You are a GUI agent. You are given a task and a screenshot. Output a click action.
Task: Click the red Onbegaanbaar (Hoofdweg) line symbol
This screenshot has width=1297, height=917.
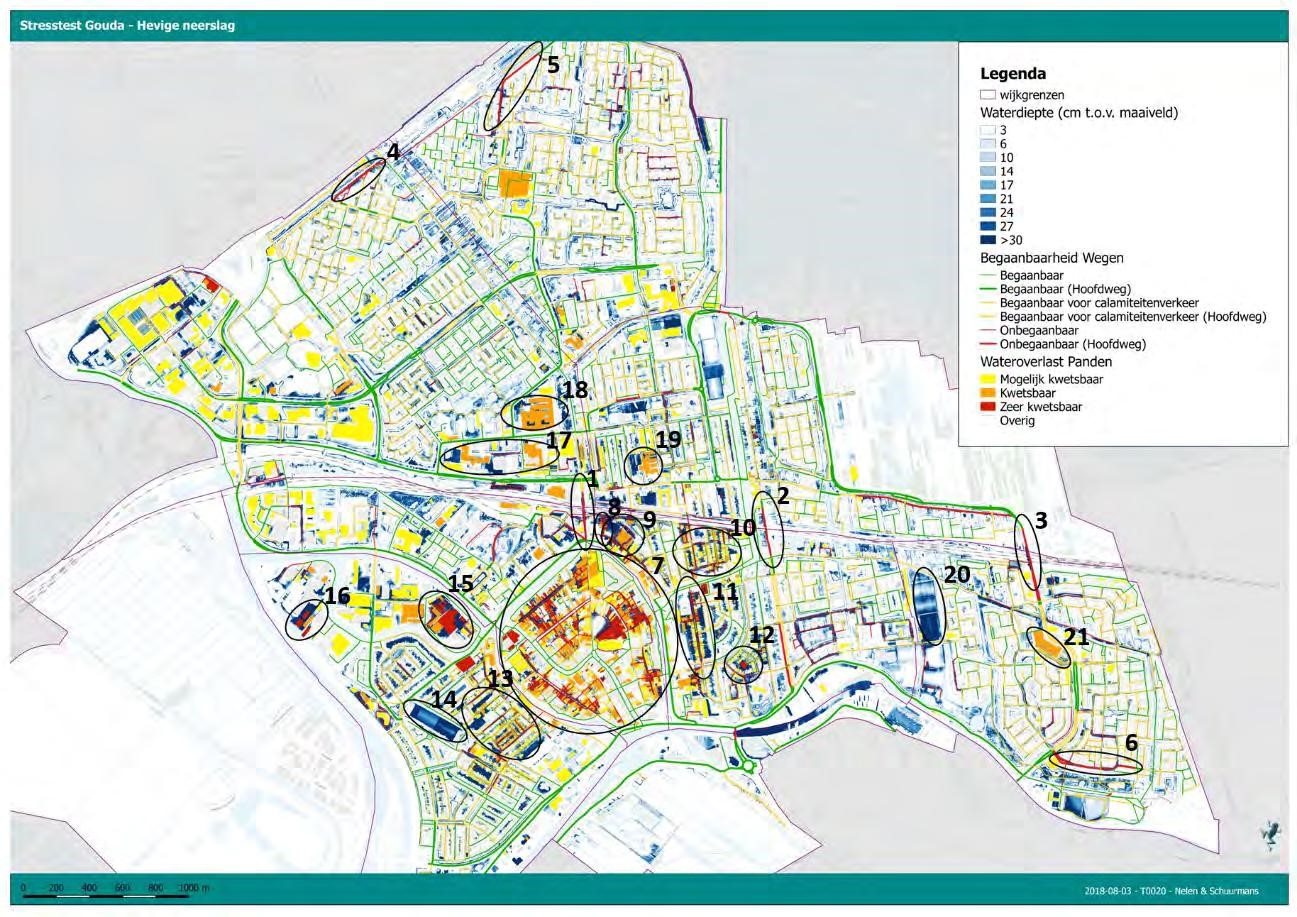click(987, 345)
